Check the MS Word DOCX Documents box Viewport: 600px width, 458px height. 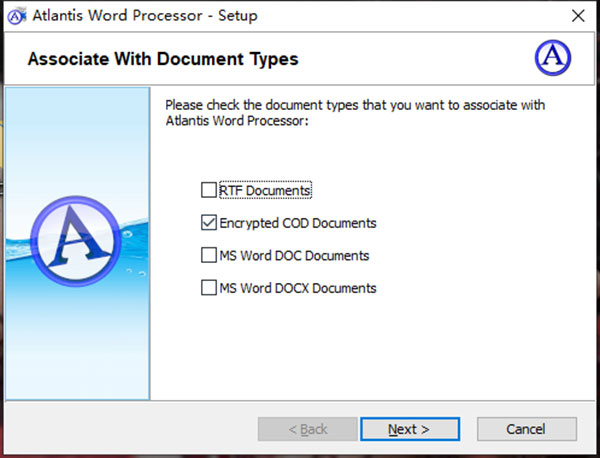point(208,288)
